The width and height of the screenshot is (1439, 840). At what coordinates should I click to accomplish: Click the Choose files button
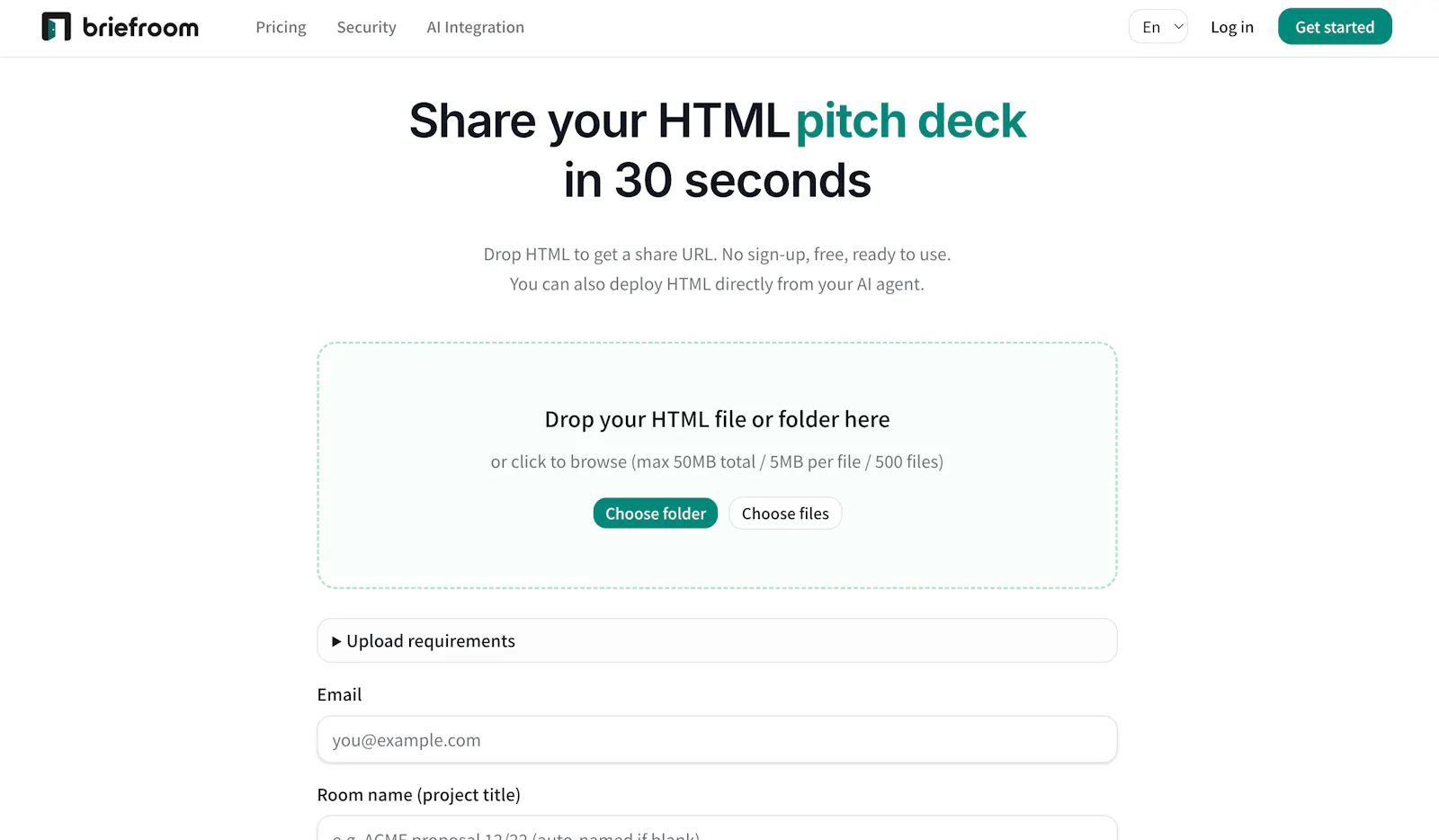785,514
